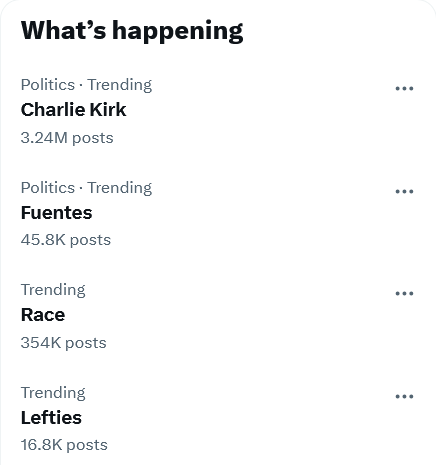Click Politics · Trending label above Fuentes

86,188
